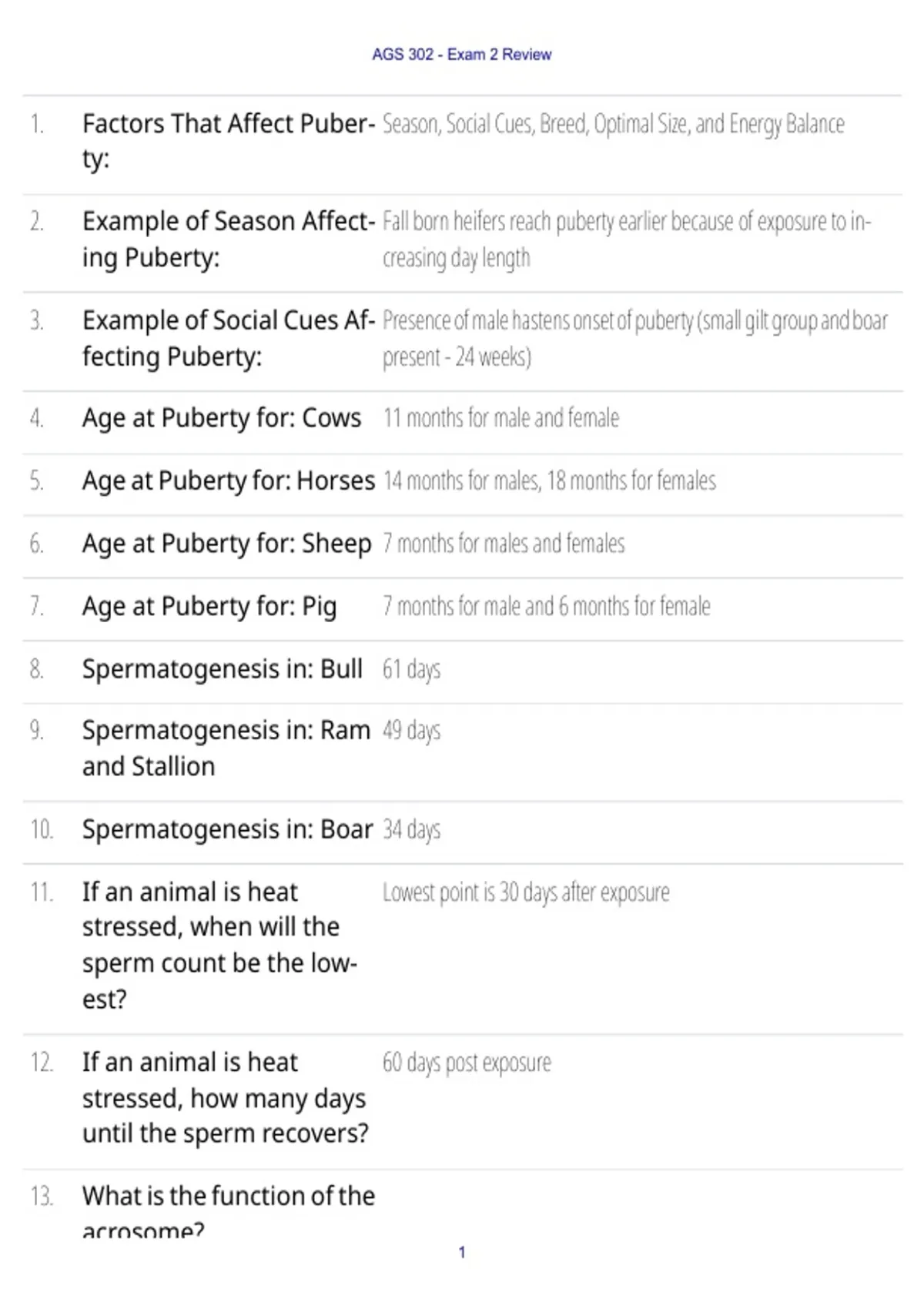Viewport: 924px width, 1309px height.
Task: Click the 60 days post exposure answer
Action: click(467, 1063)
